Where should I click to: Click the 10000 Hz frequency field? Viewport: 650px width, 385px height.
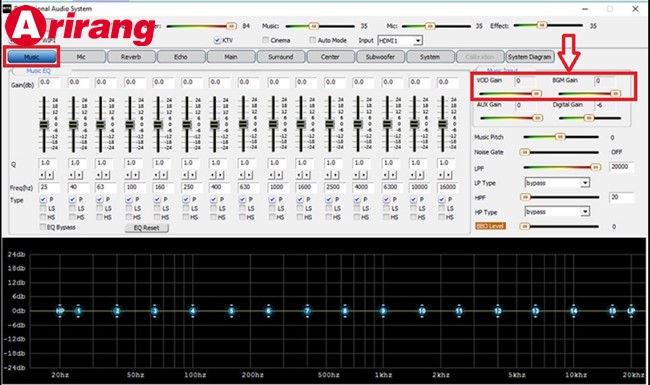(x=420, y=187)
